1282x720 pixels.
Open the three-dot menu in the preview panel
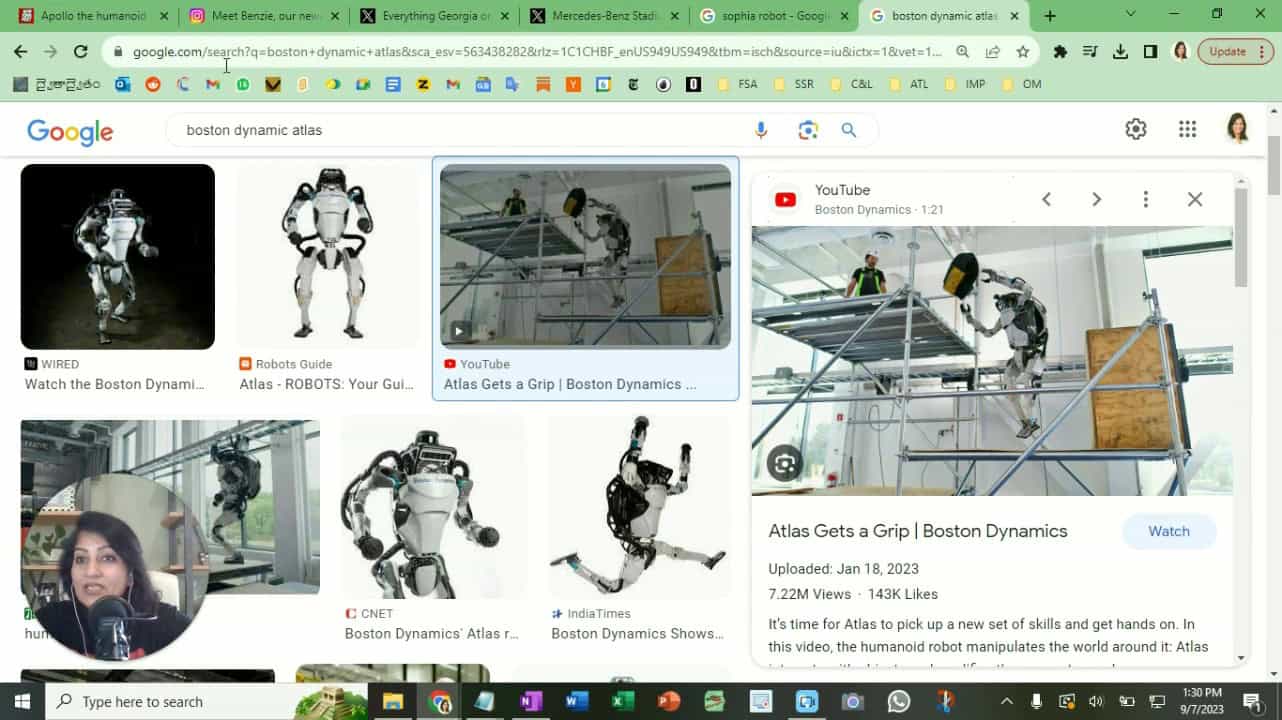pyautogui.click(x=1146, y=199)
